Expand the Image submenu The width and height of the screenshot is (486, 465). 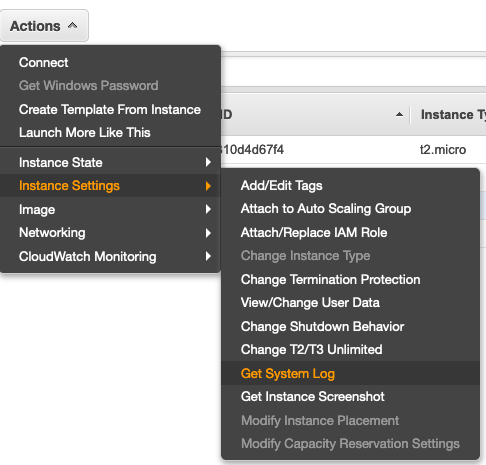110,209
